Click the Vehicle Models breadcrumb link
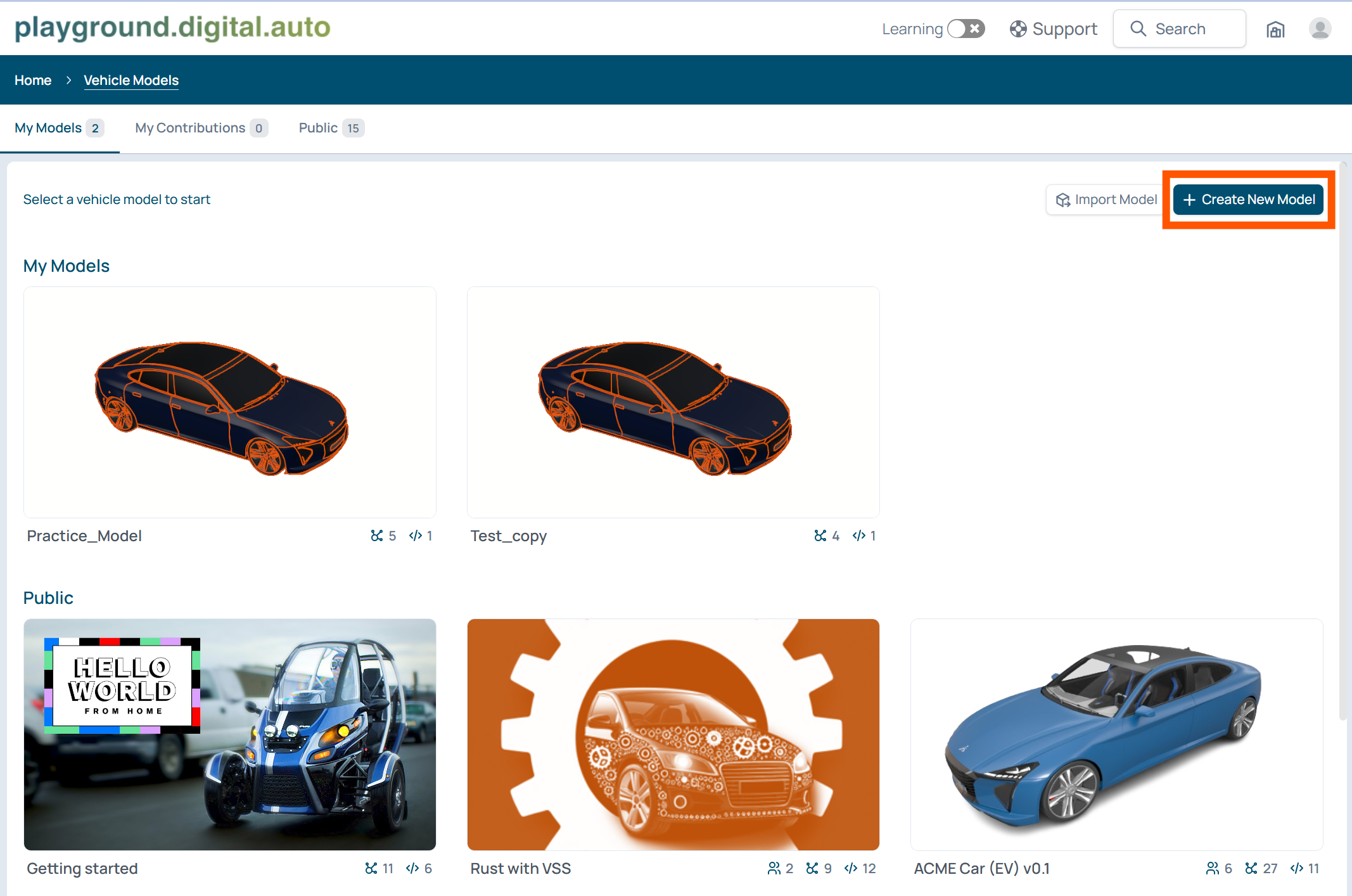This screenshot has width=1352, height=896. click(x=131, y=80)
